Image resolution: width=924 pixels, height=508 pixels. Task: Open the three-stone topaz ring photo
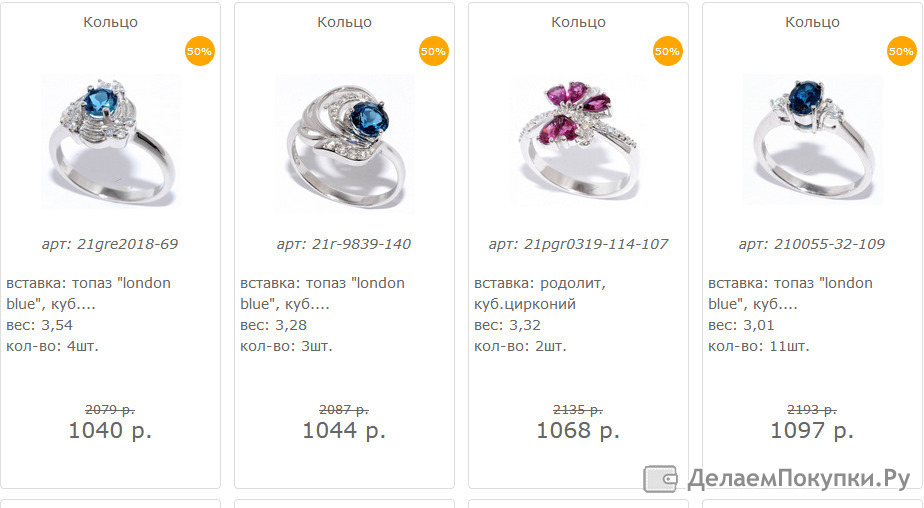click(x=813, y=140)
